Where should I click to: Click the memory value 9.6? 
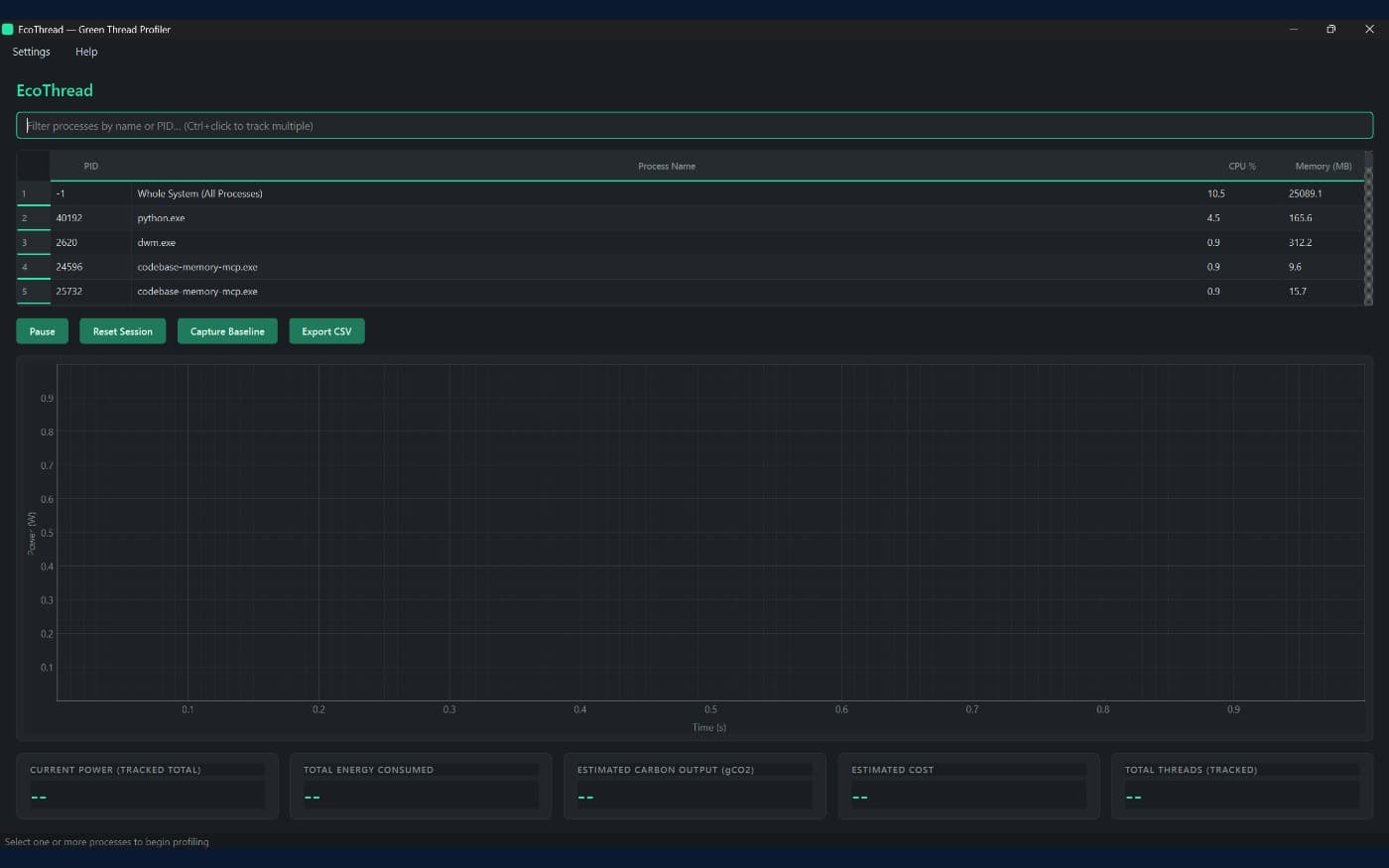click(x=1295, y=267)
